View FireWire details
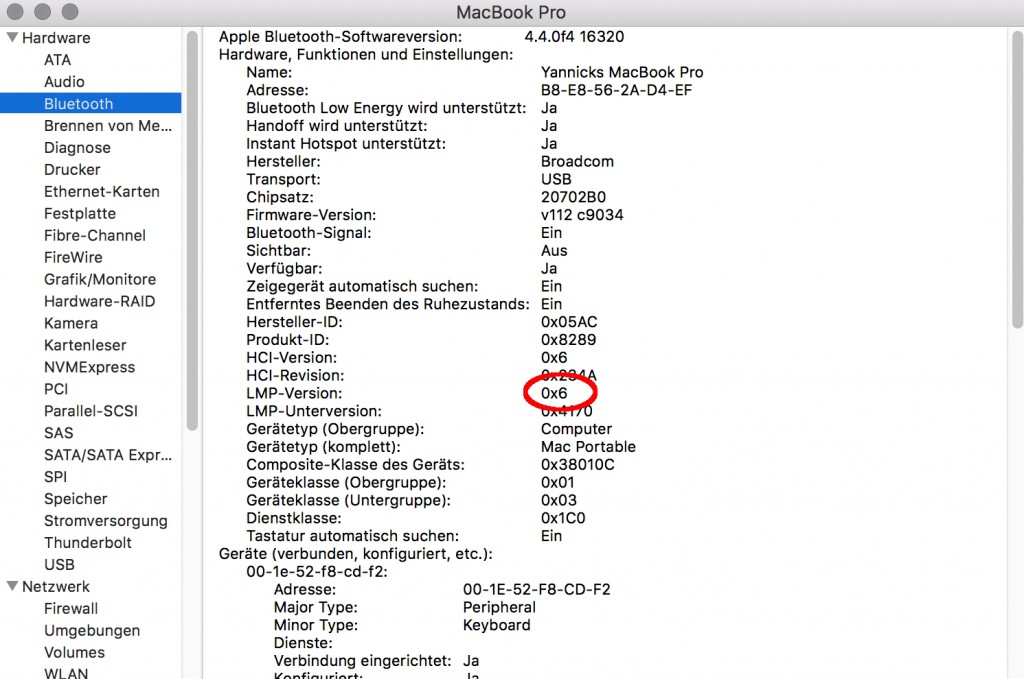Viewport: 1024px width, 679px height. [73, 257]
